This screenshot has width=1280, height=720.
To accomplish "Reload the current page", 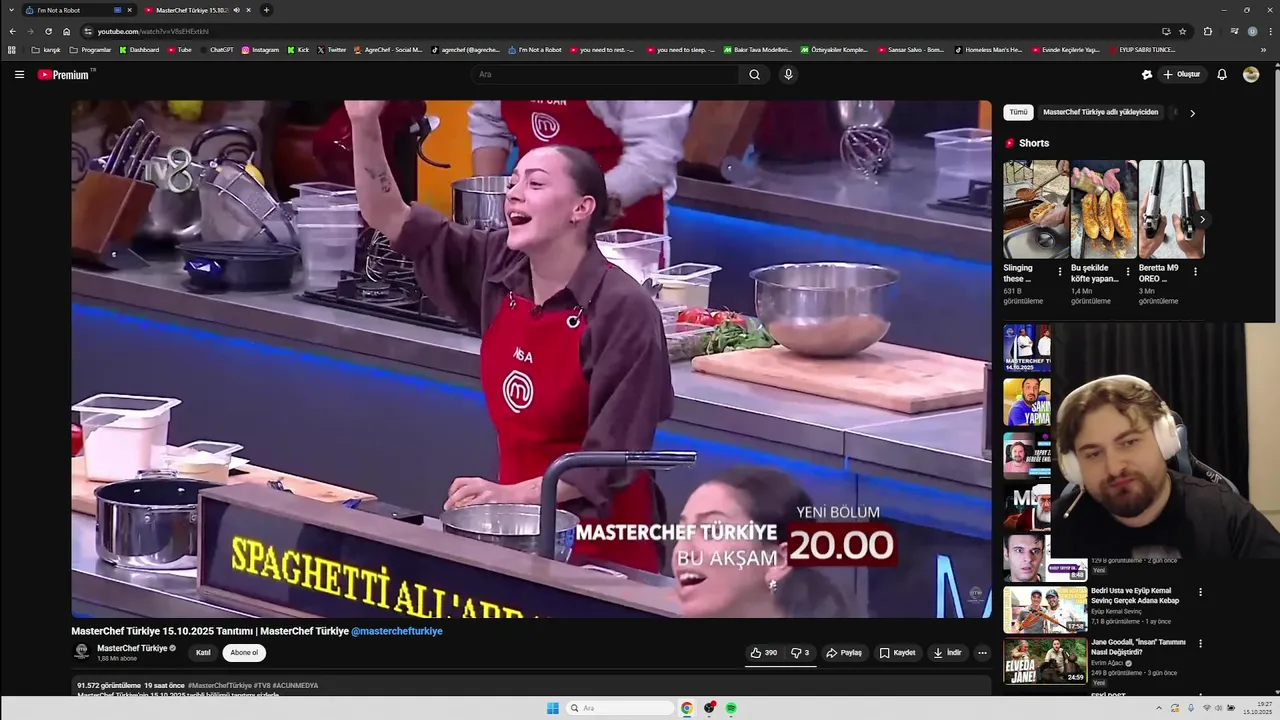I will point(48,31).
